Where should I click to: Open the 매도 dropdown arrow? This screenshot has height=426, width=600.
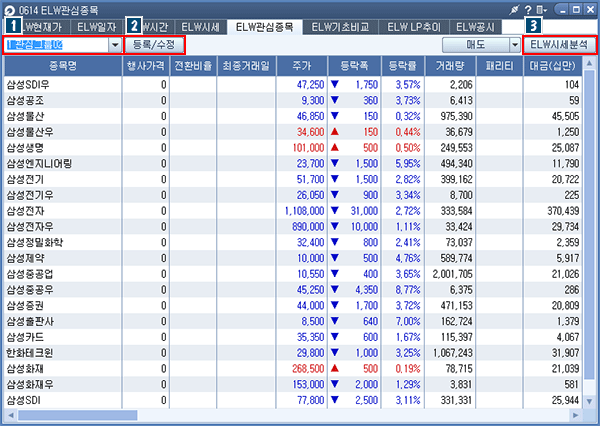tap(515, 45)
